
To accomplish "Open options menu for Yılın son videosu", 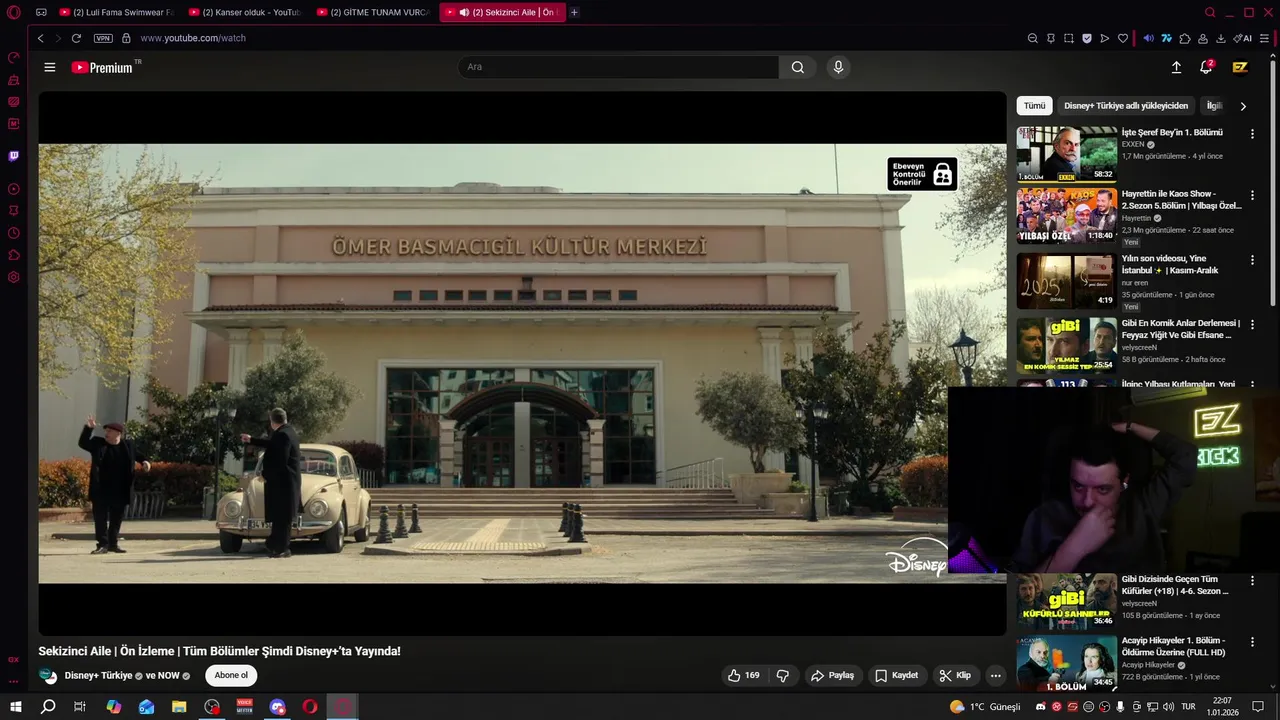I will (x=1252, y=260).
